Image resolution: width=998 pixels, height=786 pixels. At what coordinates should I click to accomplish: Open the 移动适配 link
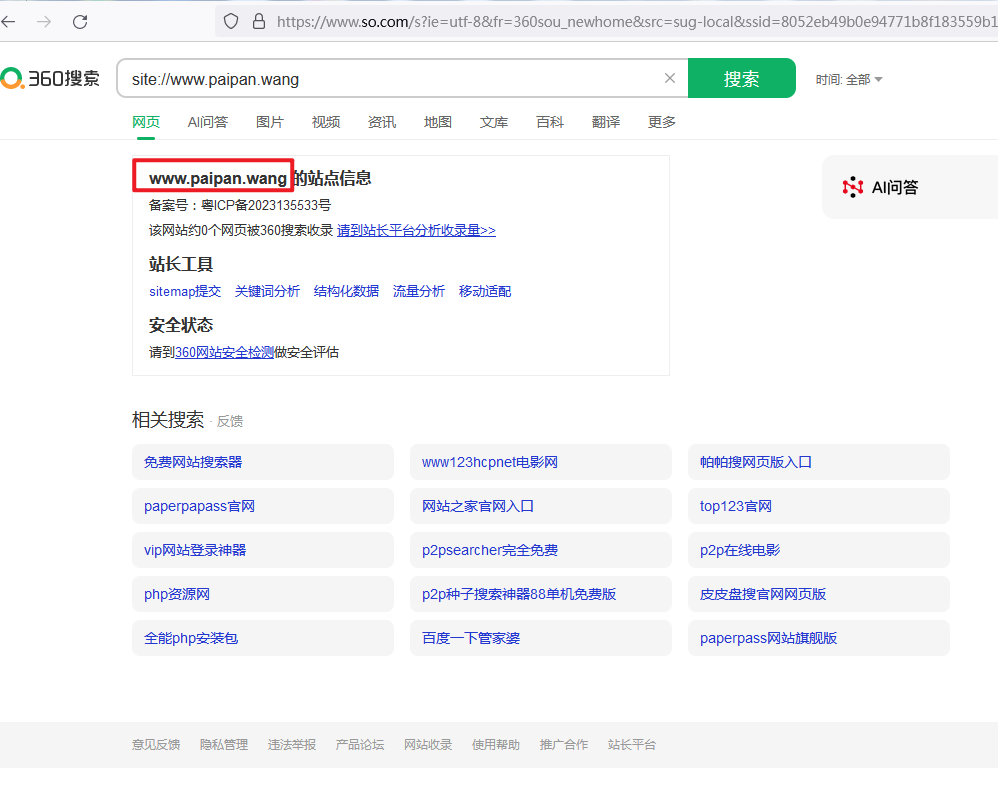(485, 291)
